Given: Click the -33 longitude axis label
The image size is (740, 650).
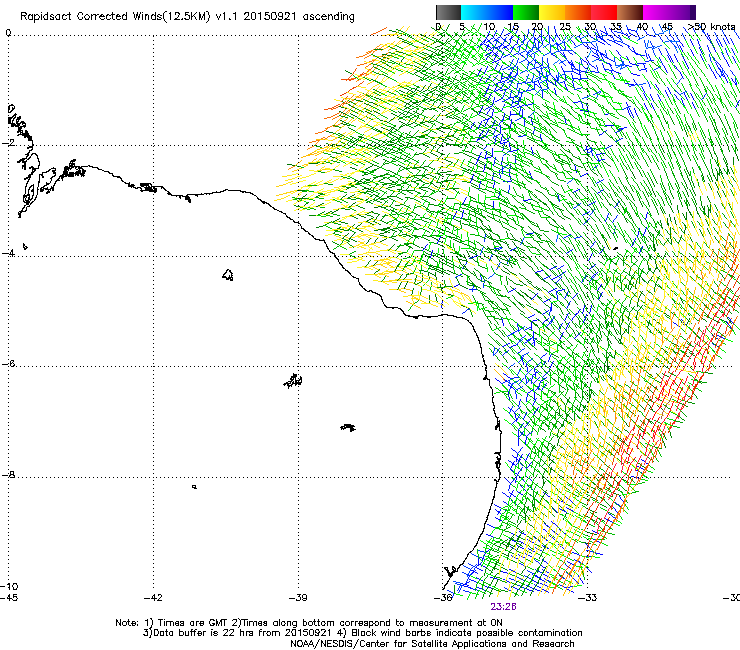Looking at the screenshot, I should click(588, 598).
